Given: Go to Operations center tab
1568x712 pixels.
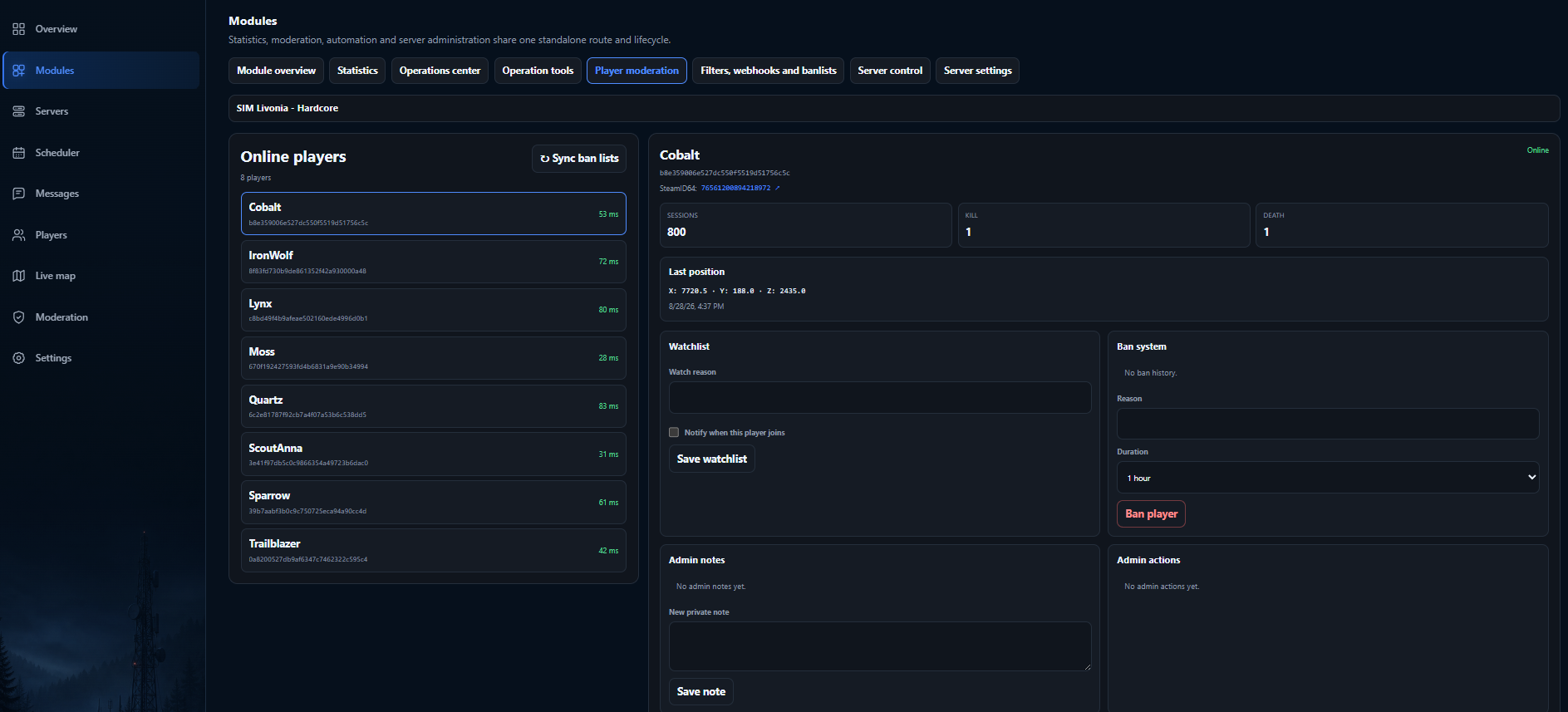Looking at the screenshot, I should click(x=440, y=71).
